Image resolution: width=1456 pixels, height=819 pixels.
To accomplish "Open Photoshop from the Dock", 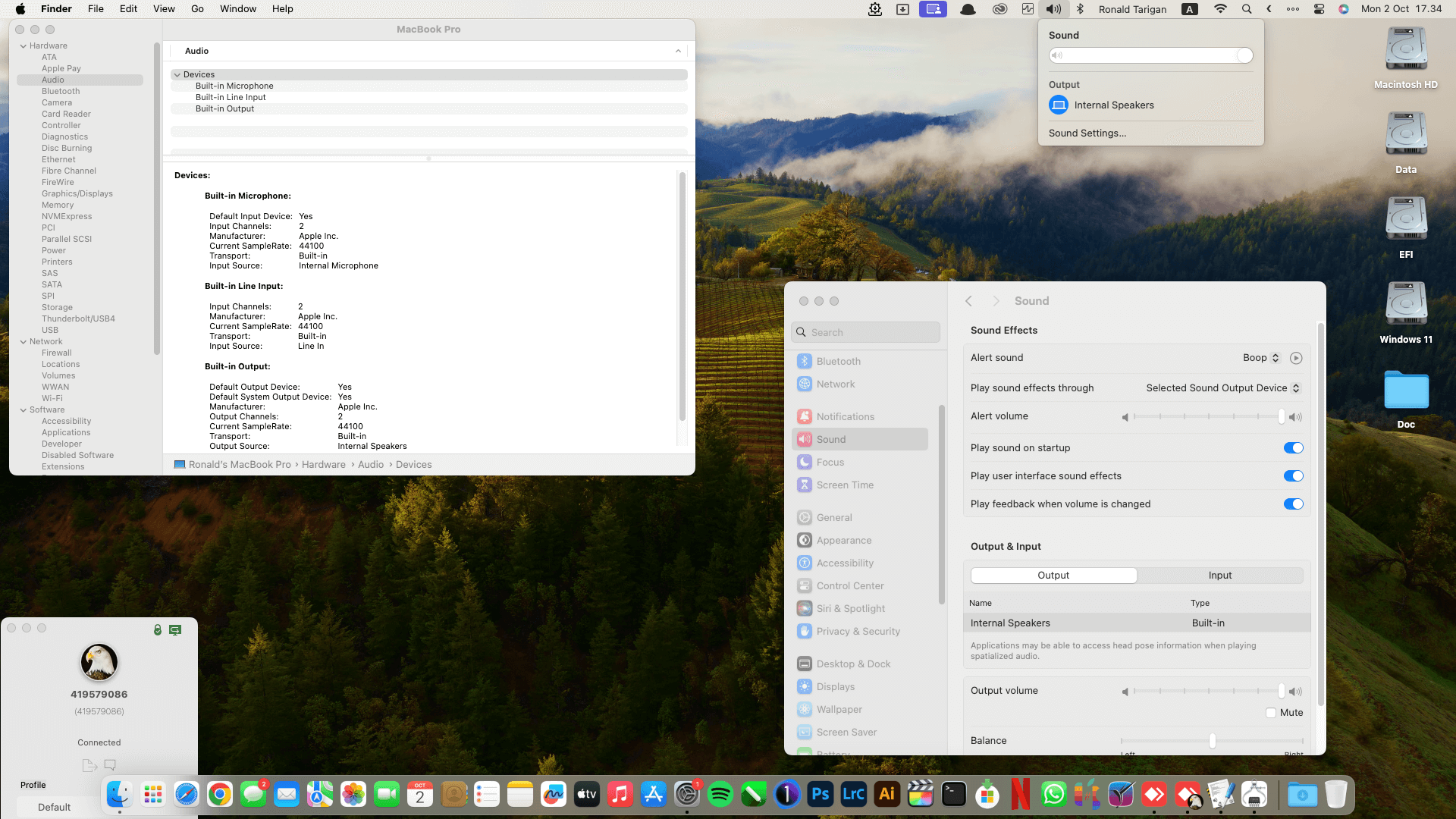I will (820, 794).
